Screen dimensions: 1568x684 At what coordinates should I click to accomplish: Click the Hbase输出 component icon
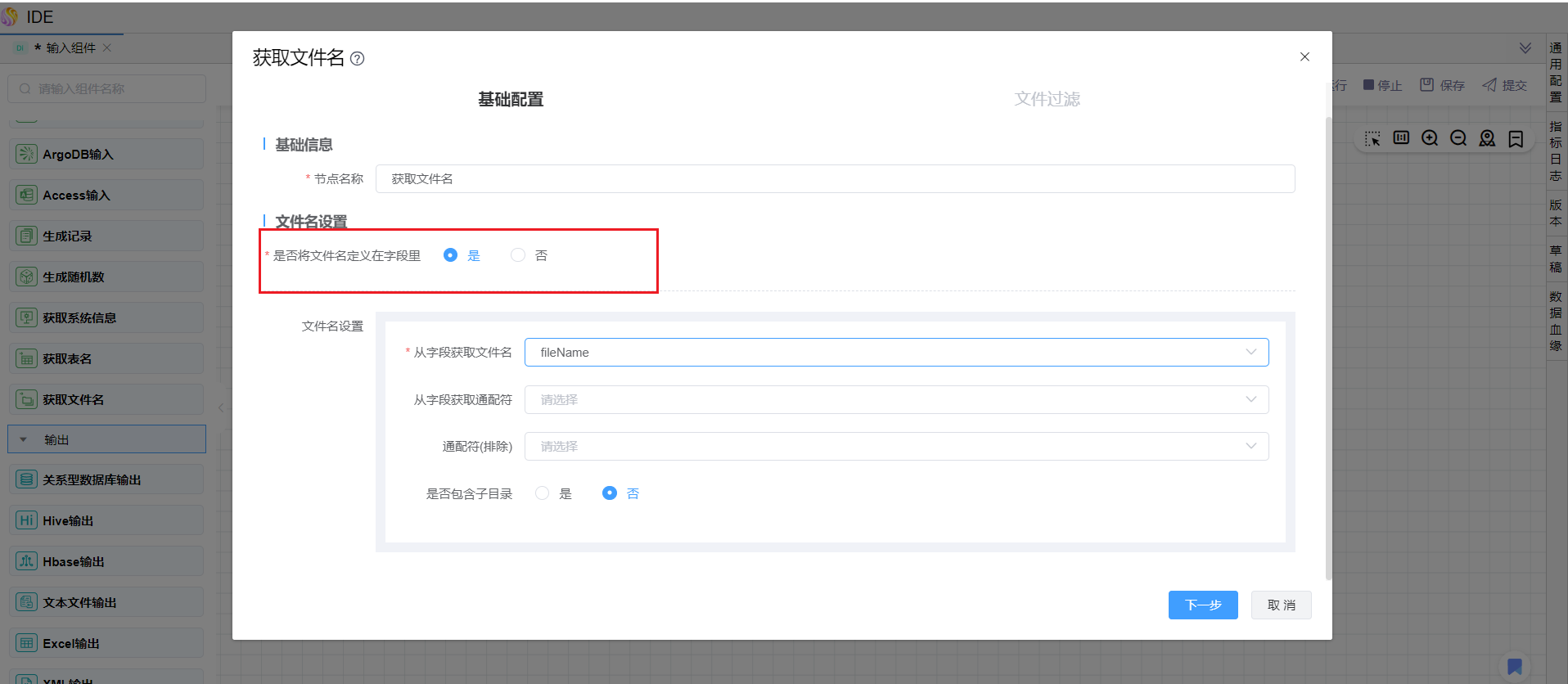click(x=27, y=561)
